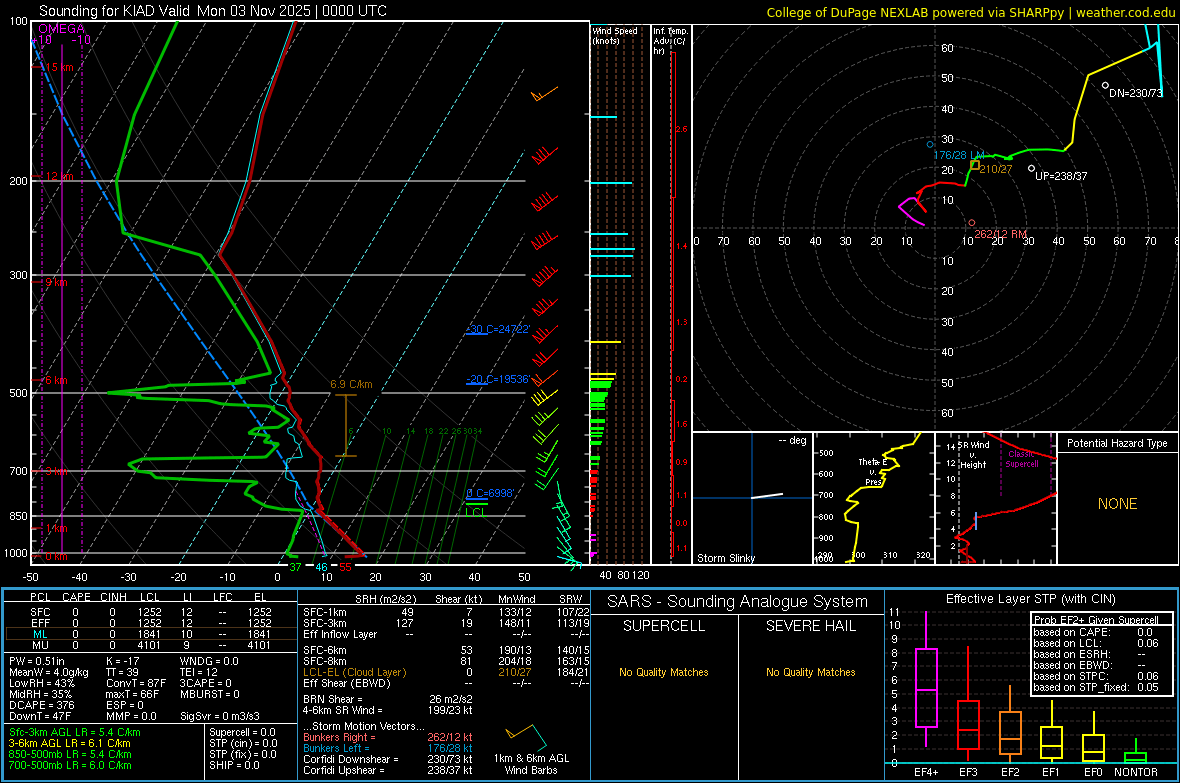Click the STP (cin) = 0.0 value
The width and height of the screenshot is (1180, 783).
(x=243, y=743)
